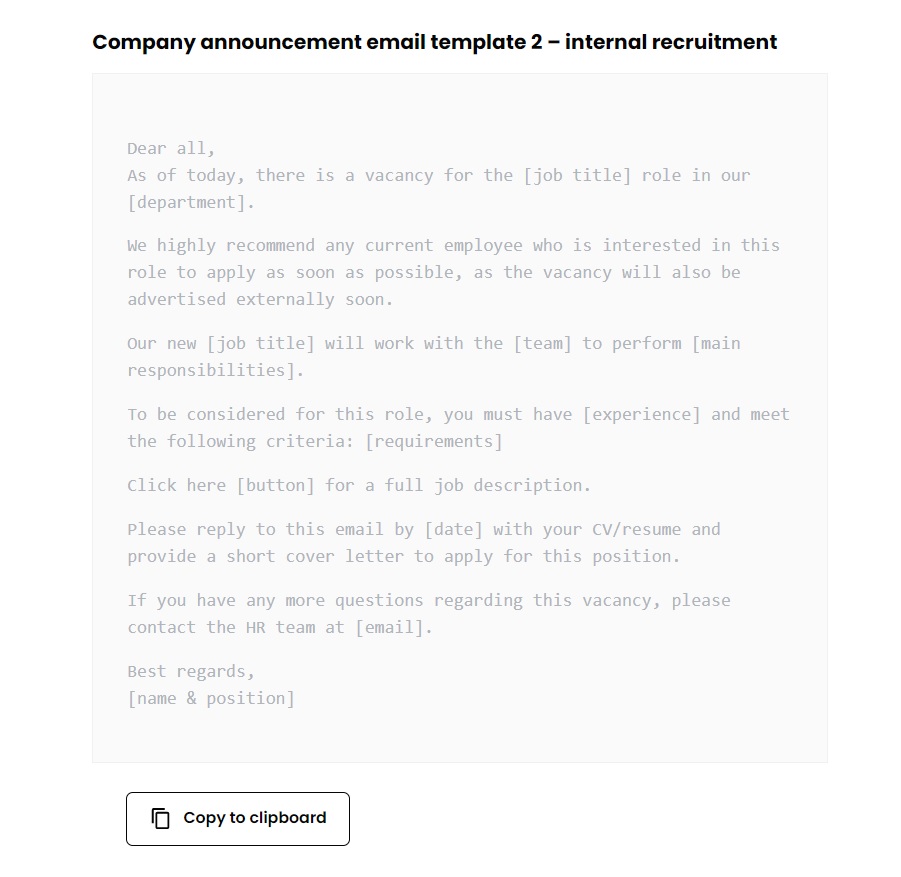Click the [email] placeholder for HR contact
The image size is (901, 877).
click(389, 627)
